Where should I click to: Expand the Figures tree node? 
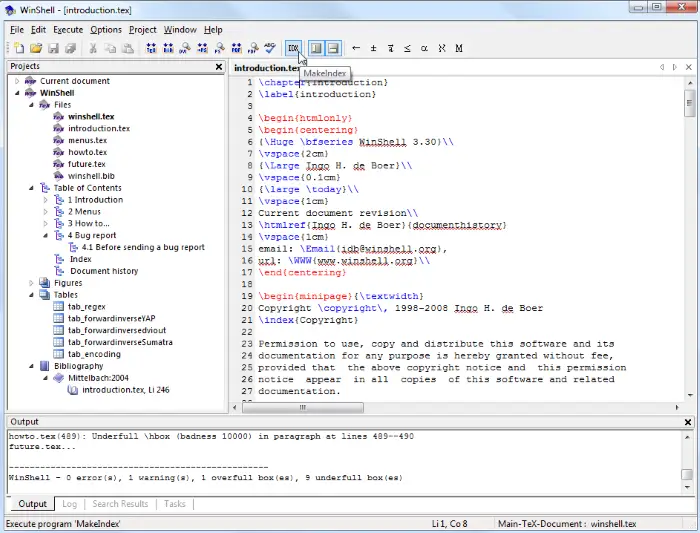[x=31, y=283]
